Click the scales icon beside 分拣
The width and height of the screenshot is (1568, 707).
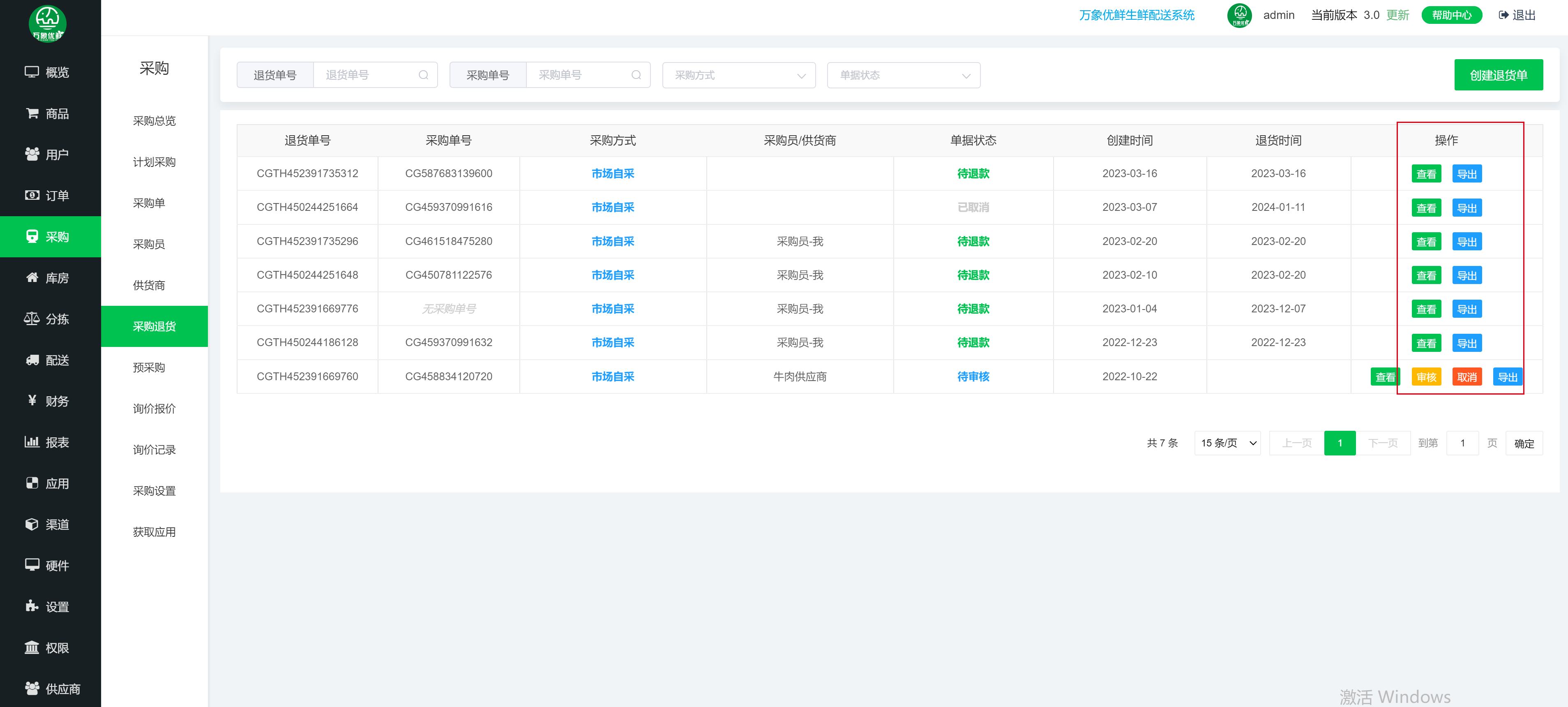coord(32,319)
